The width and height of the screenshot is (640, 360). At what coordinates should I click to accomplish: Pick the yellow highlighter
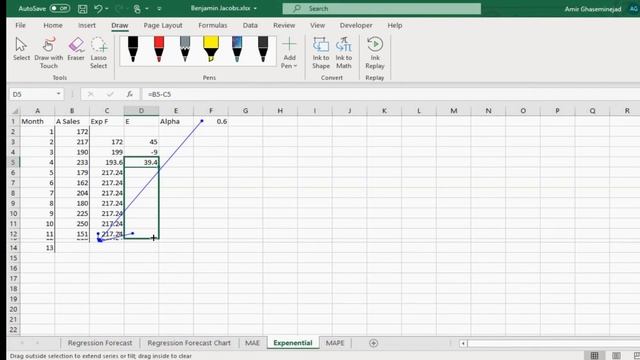coord(211,49)
